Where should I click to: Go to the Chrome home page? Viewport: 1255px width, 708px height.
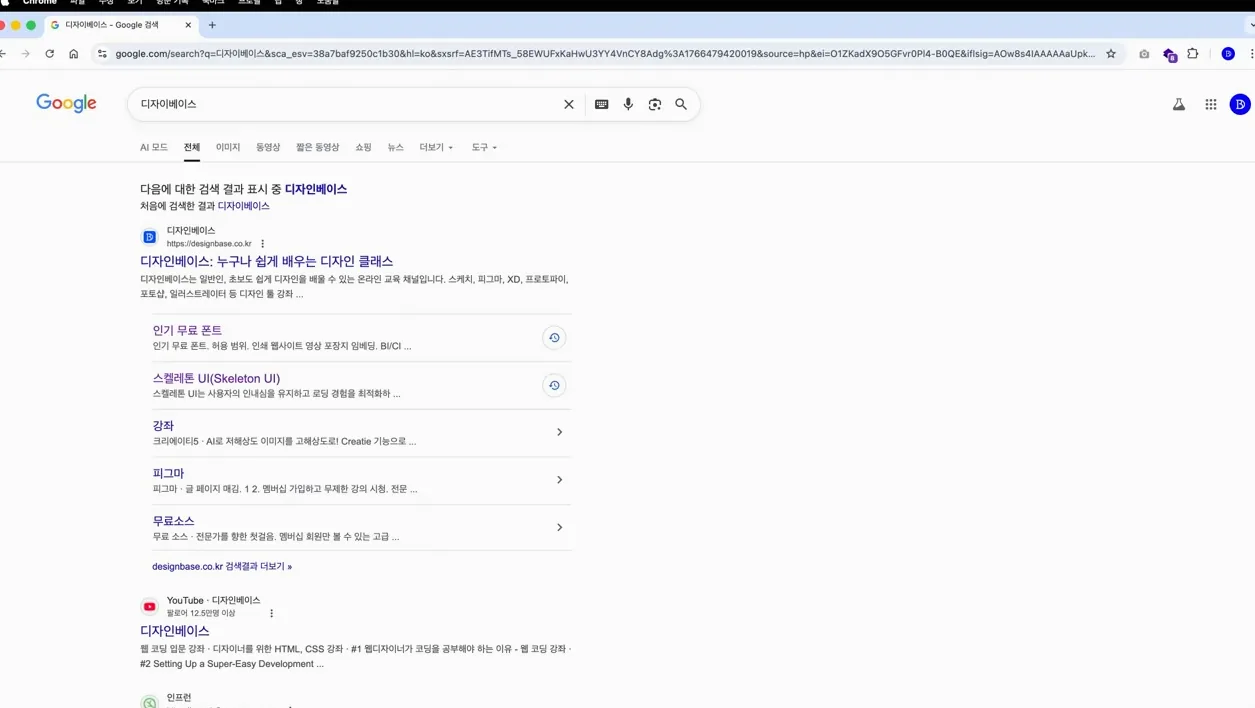tap(73, 54)
